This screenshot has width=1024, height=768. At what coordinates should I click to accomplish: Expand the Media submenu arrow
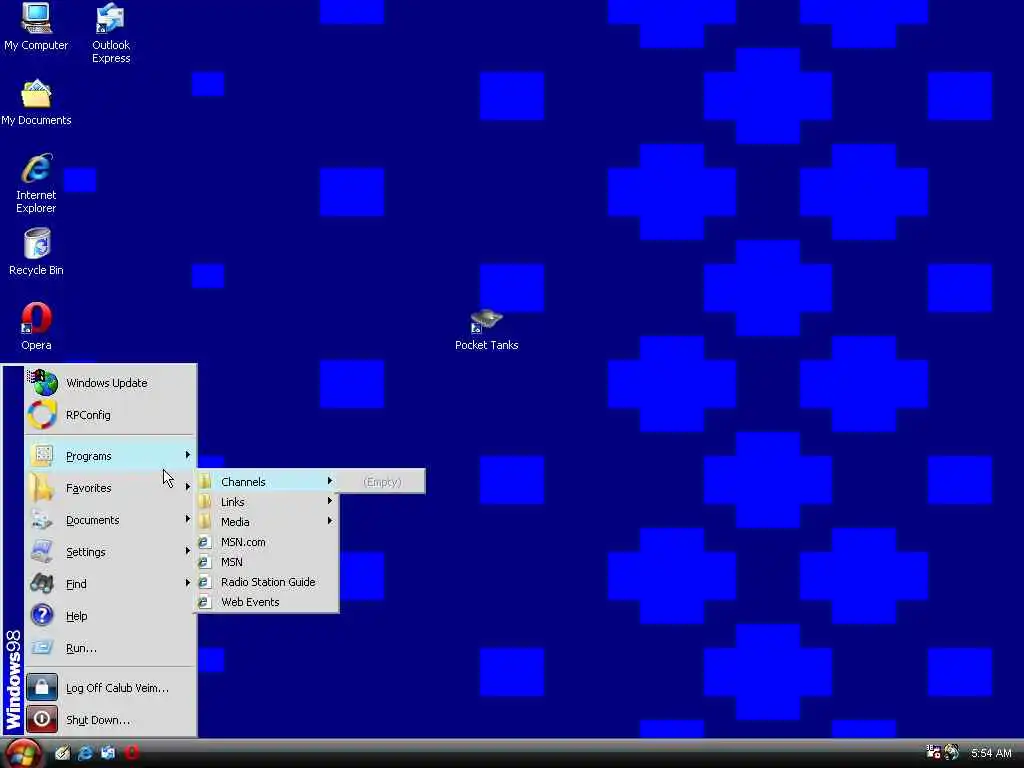click(x=330, y=520)
